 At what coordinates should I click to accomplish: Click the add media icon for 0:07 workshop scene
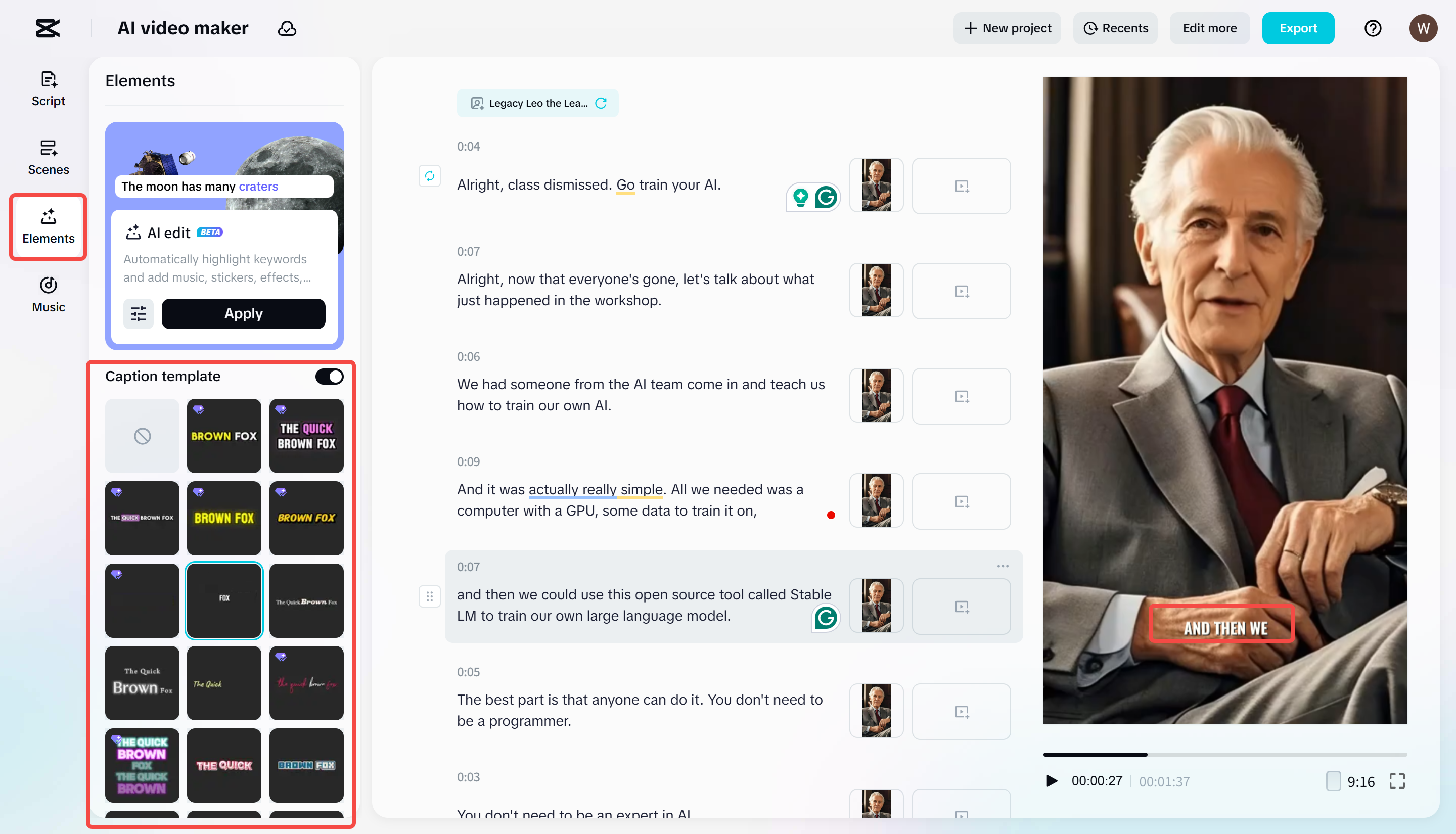pyautogui.click(x=961, y=291)
